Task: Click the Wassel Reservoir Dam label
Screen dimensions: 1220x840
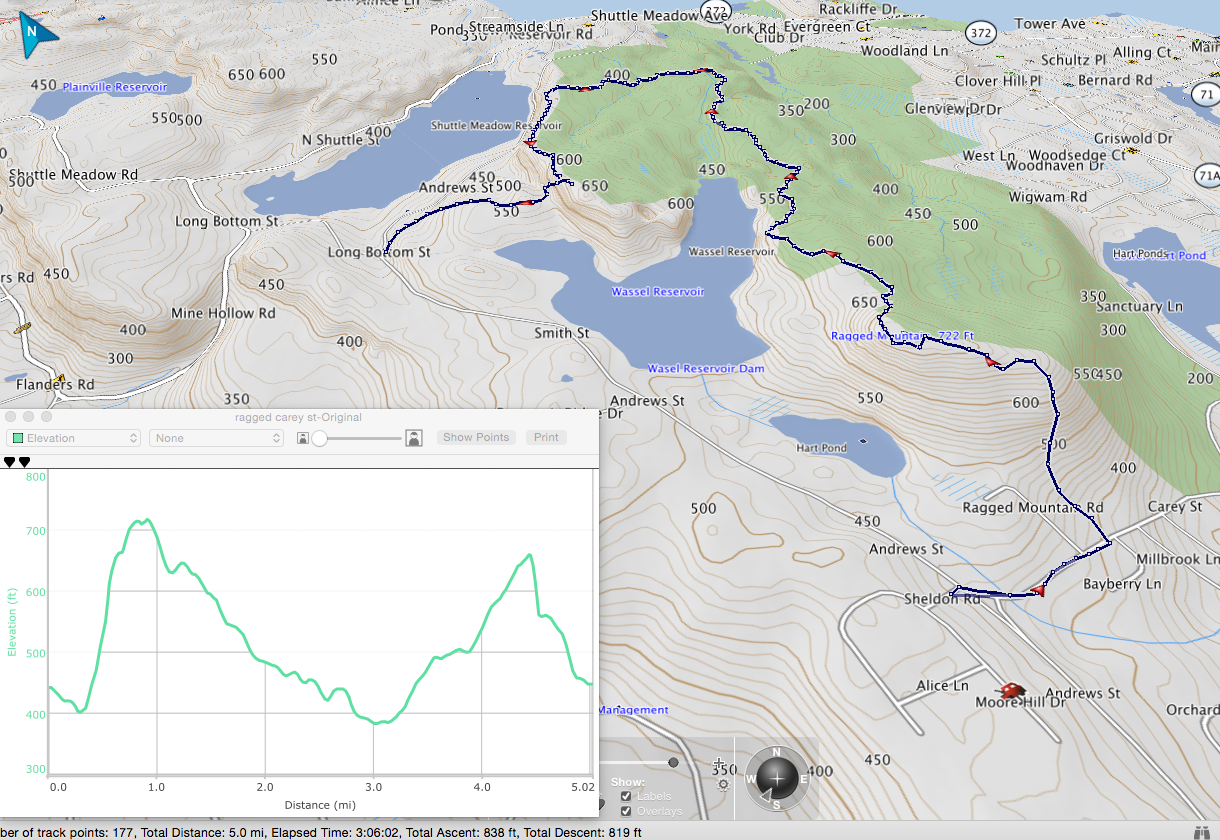Action: point(705,369)
